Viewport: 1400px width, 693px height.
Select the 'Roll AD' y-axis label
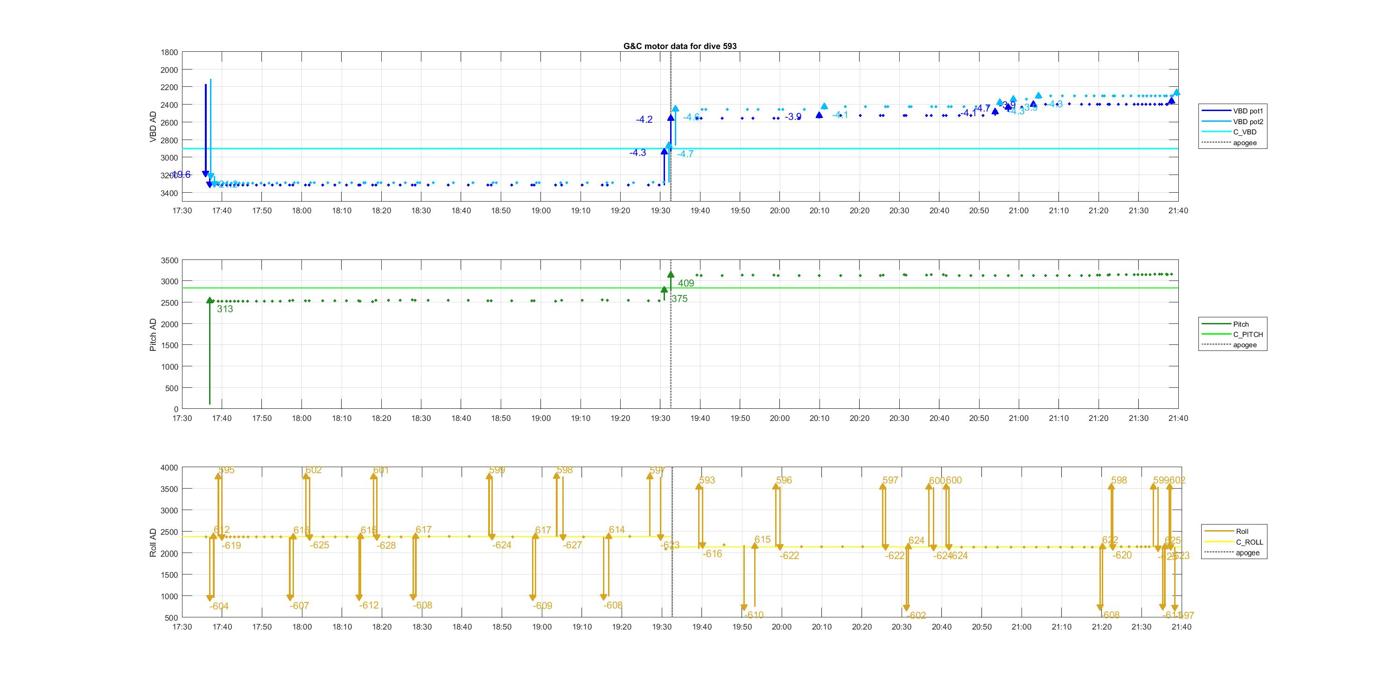153,542
